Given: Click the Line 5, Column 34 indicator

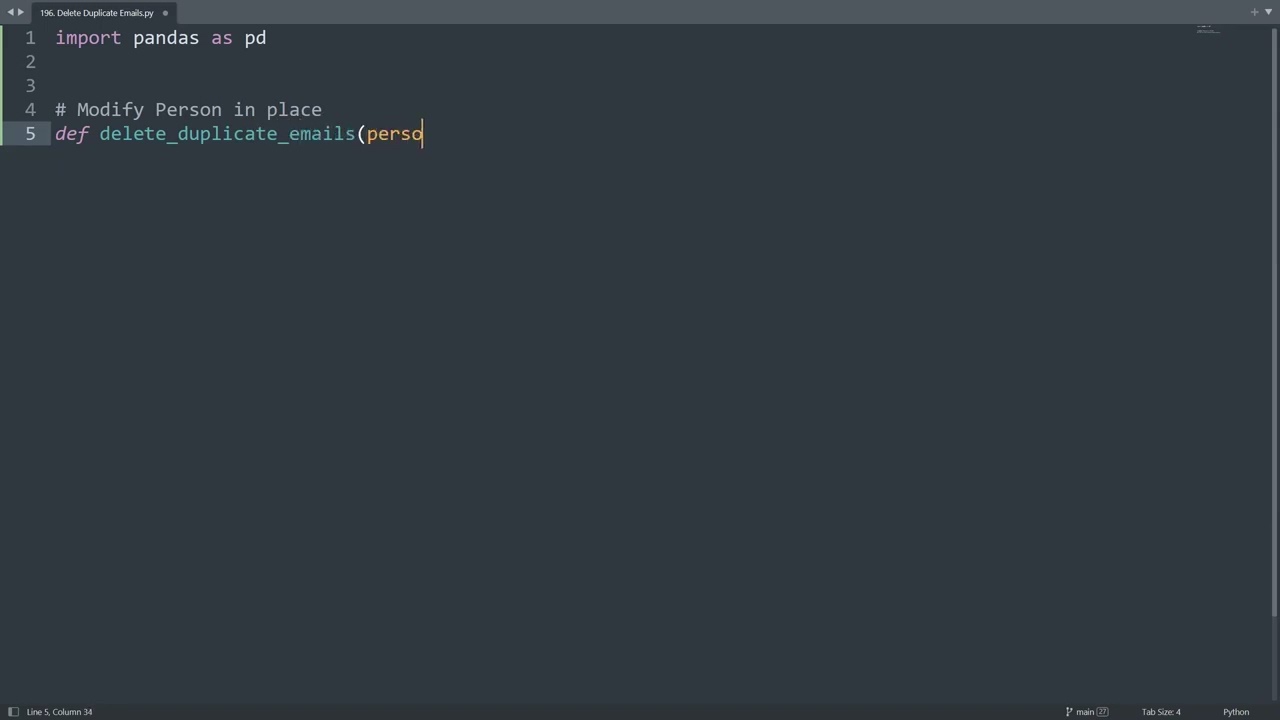Looking at the screenshot, I should point(60,712).
